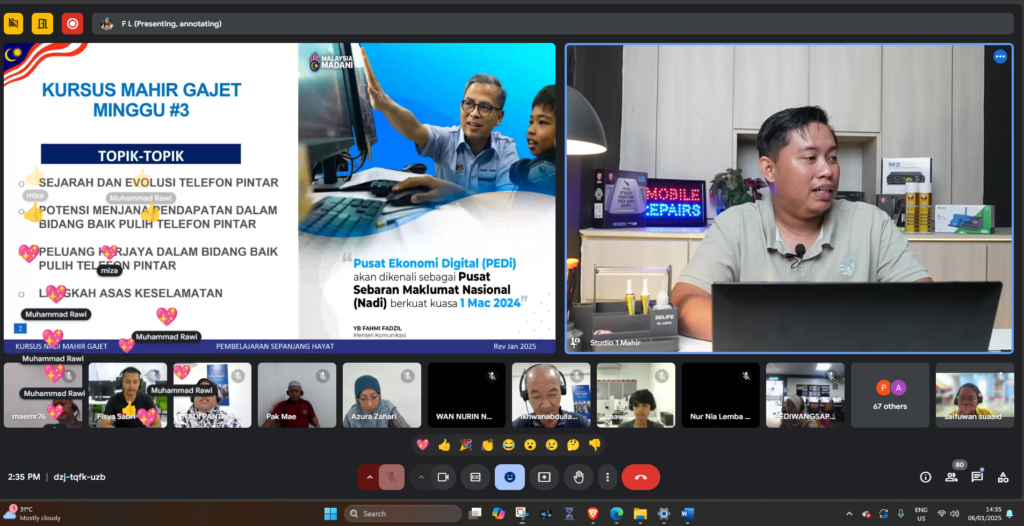Viewport: 1024px width, 526px height.
Task: Open Microsoft Edge from the taskbar
Action: click(616, 514)
